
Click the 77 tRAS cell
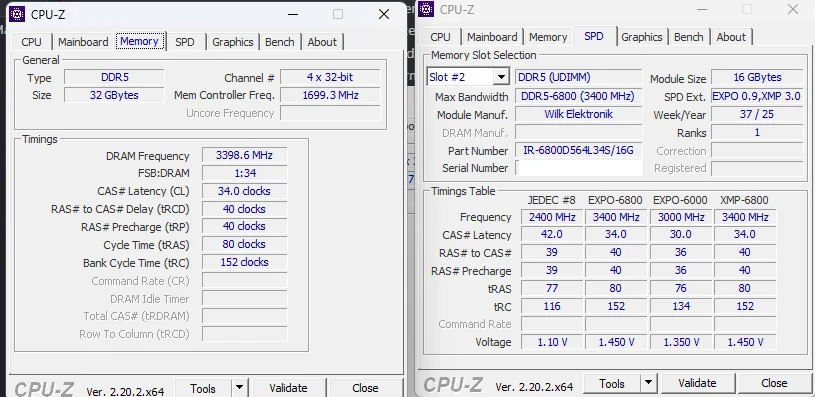[551, 288]
